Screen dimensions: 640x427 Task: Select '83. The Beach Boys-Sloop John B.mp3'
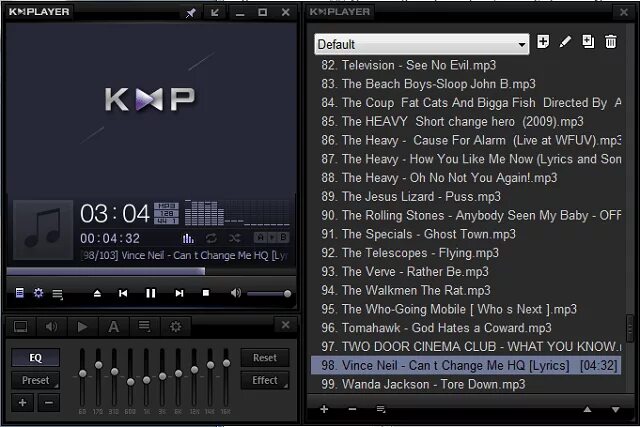point(466,84)
